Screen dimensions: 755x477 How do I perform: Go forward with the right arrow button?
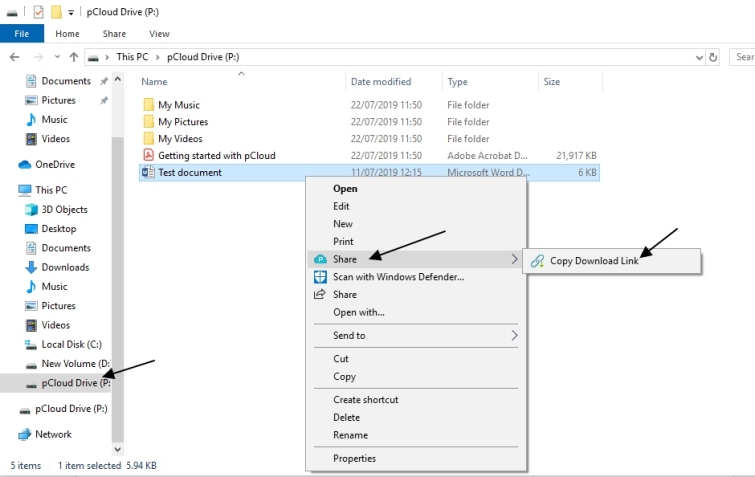38,57
